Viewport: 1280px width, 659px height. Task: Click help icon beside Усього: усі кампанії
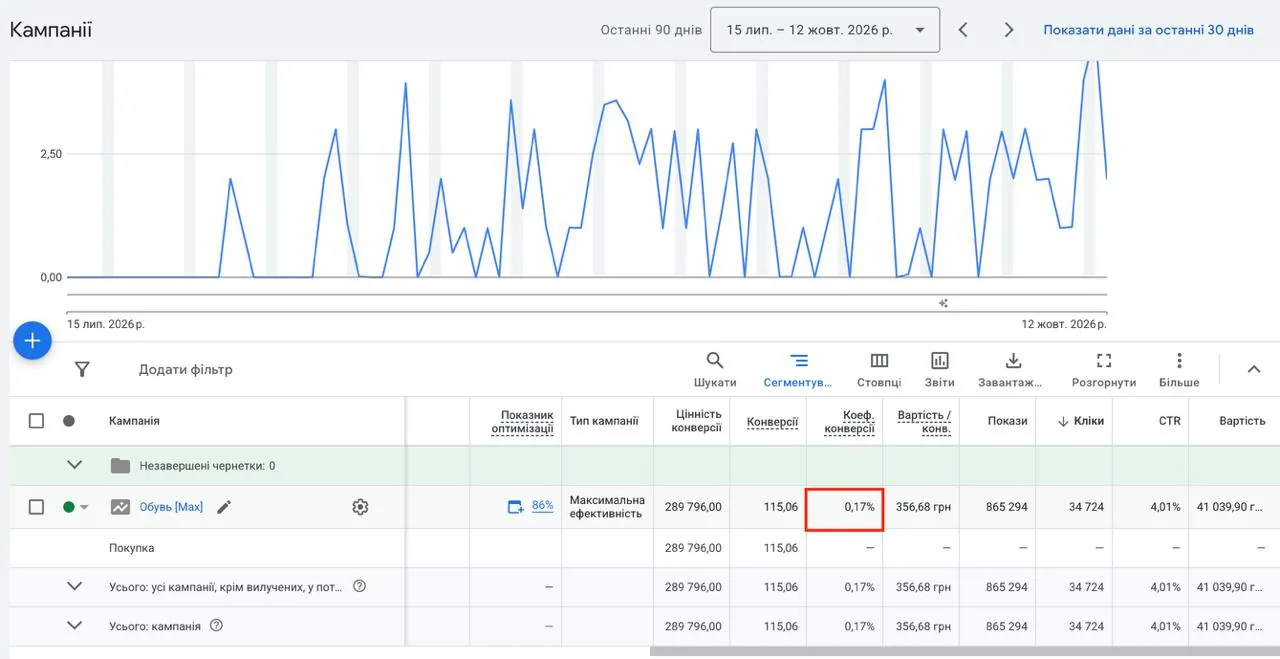359,586
